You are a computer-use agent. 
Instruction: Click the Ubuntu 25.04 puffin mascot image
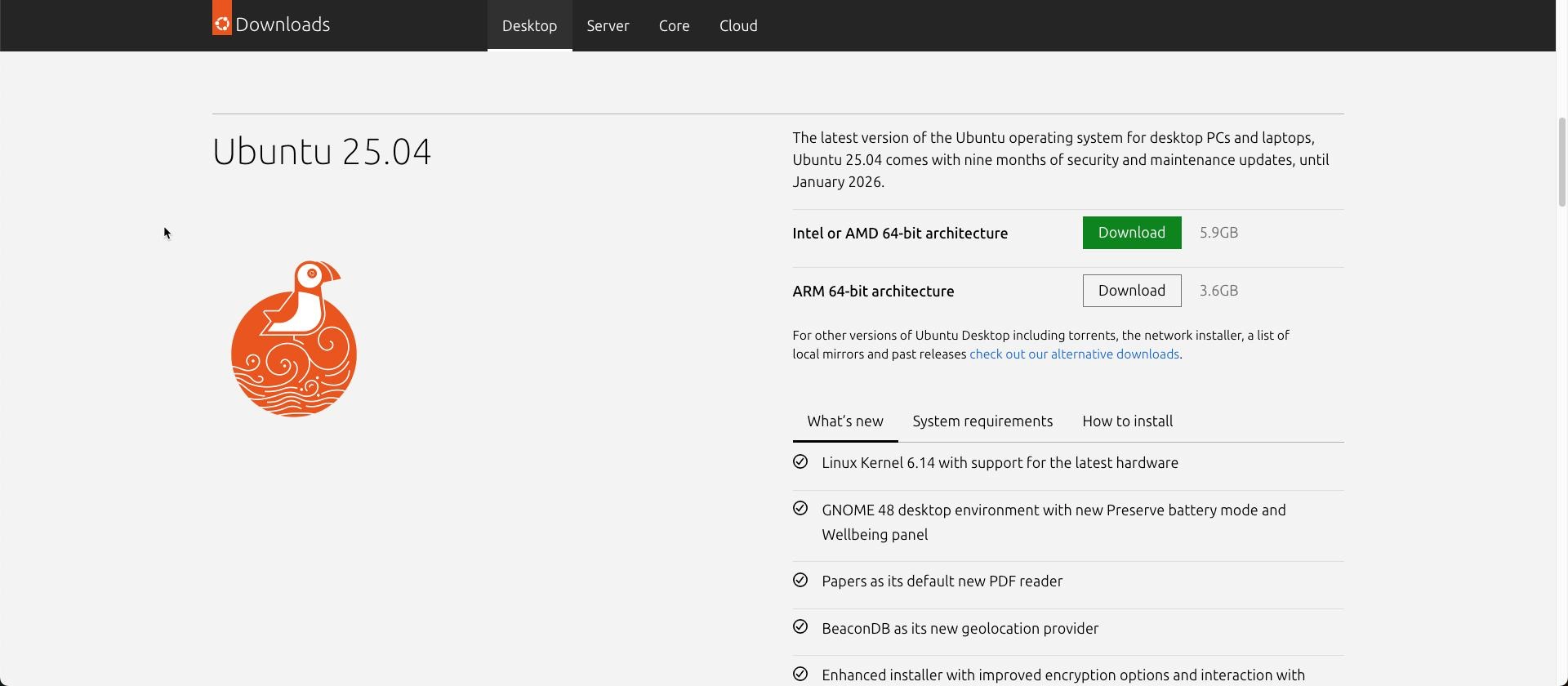294,339
